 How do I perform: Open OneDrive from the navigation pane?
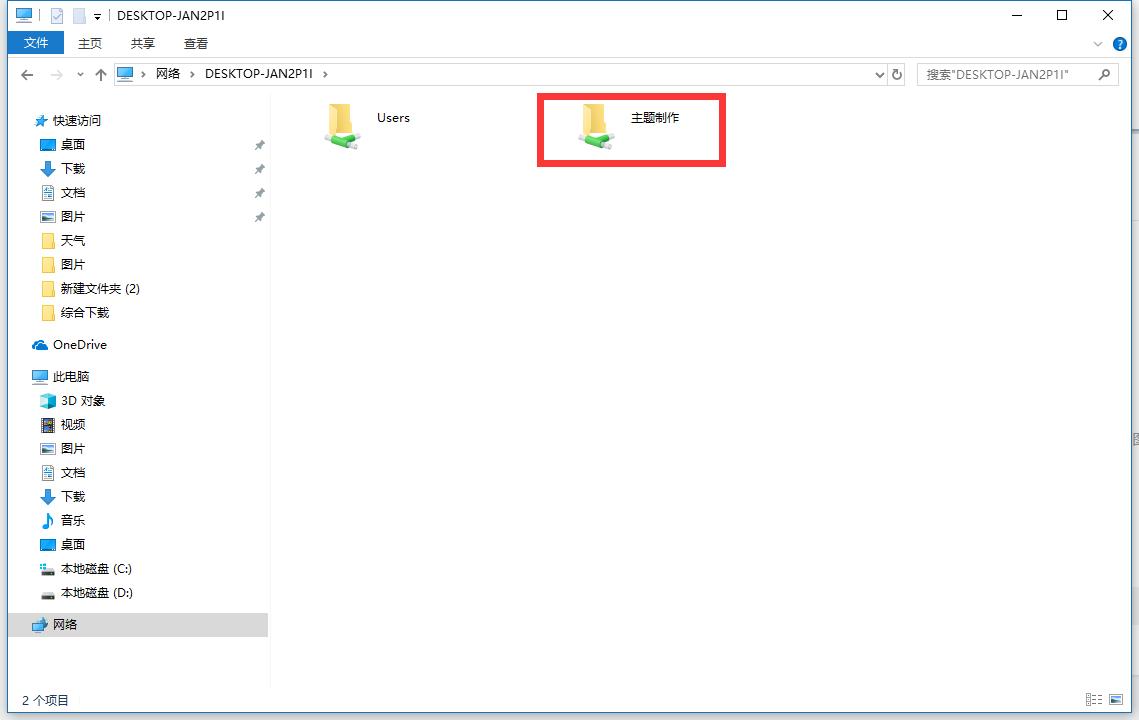pyautogui.click(x=77, y=344)
